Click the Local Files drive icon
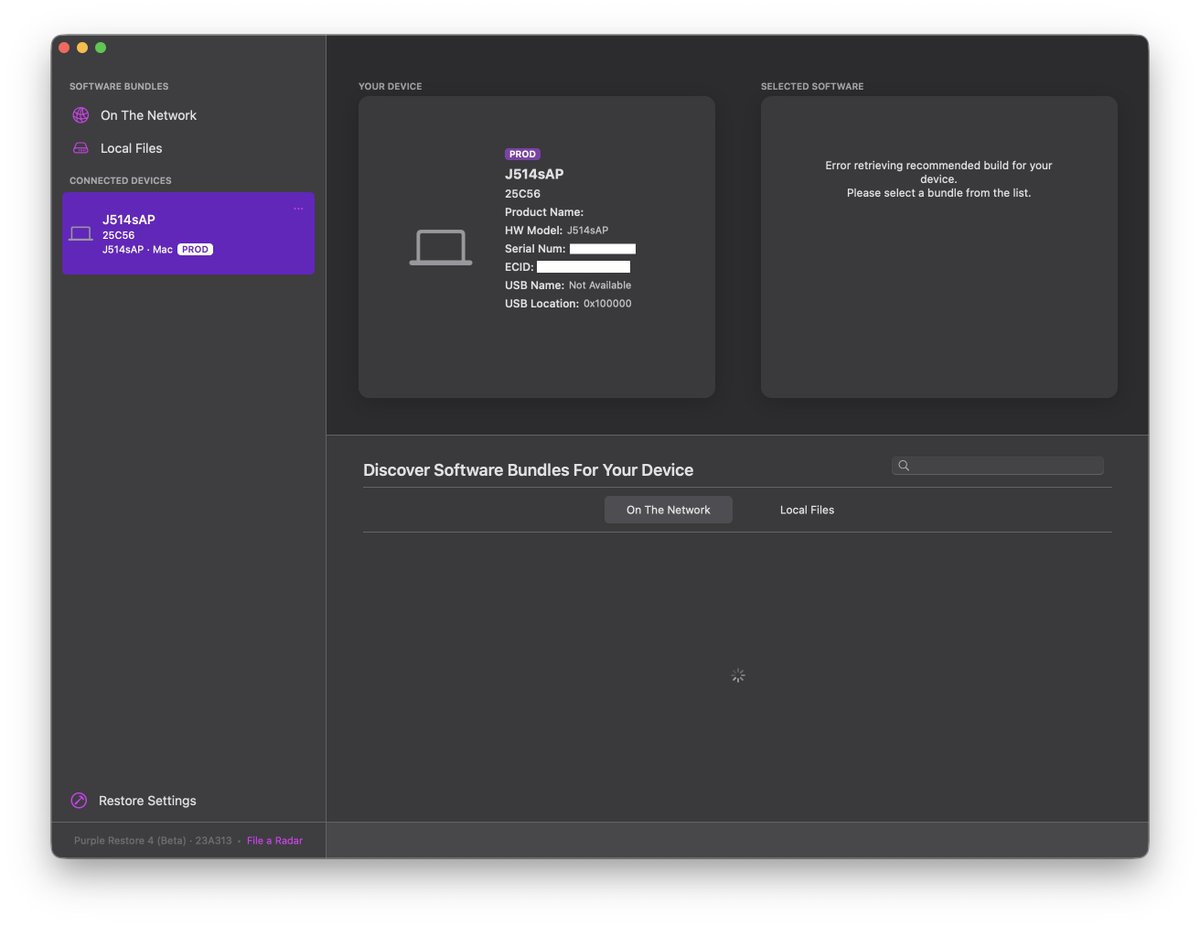The height and width of the screenshot is (926, 1200). pos(81,148)
